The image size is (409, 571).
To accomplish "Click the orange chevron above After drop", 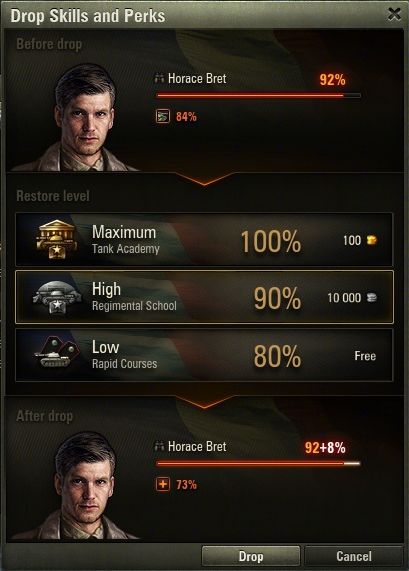I will (x=204, y=402).
